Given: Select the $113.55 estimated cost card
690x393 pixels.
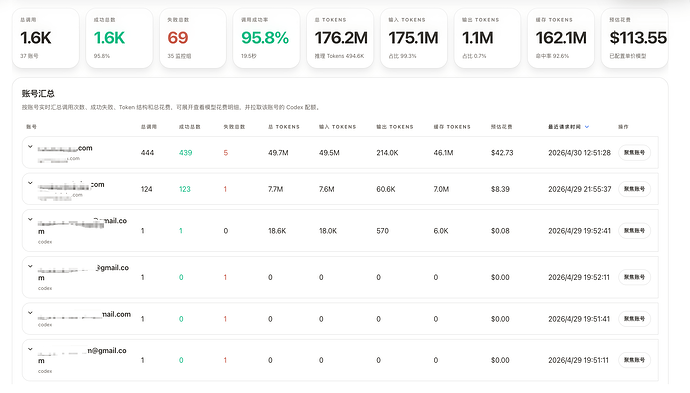Looking at the screenshot, I should click(x=635, y=38).
